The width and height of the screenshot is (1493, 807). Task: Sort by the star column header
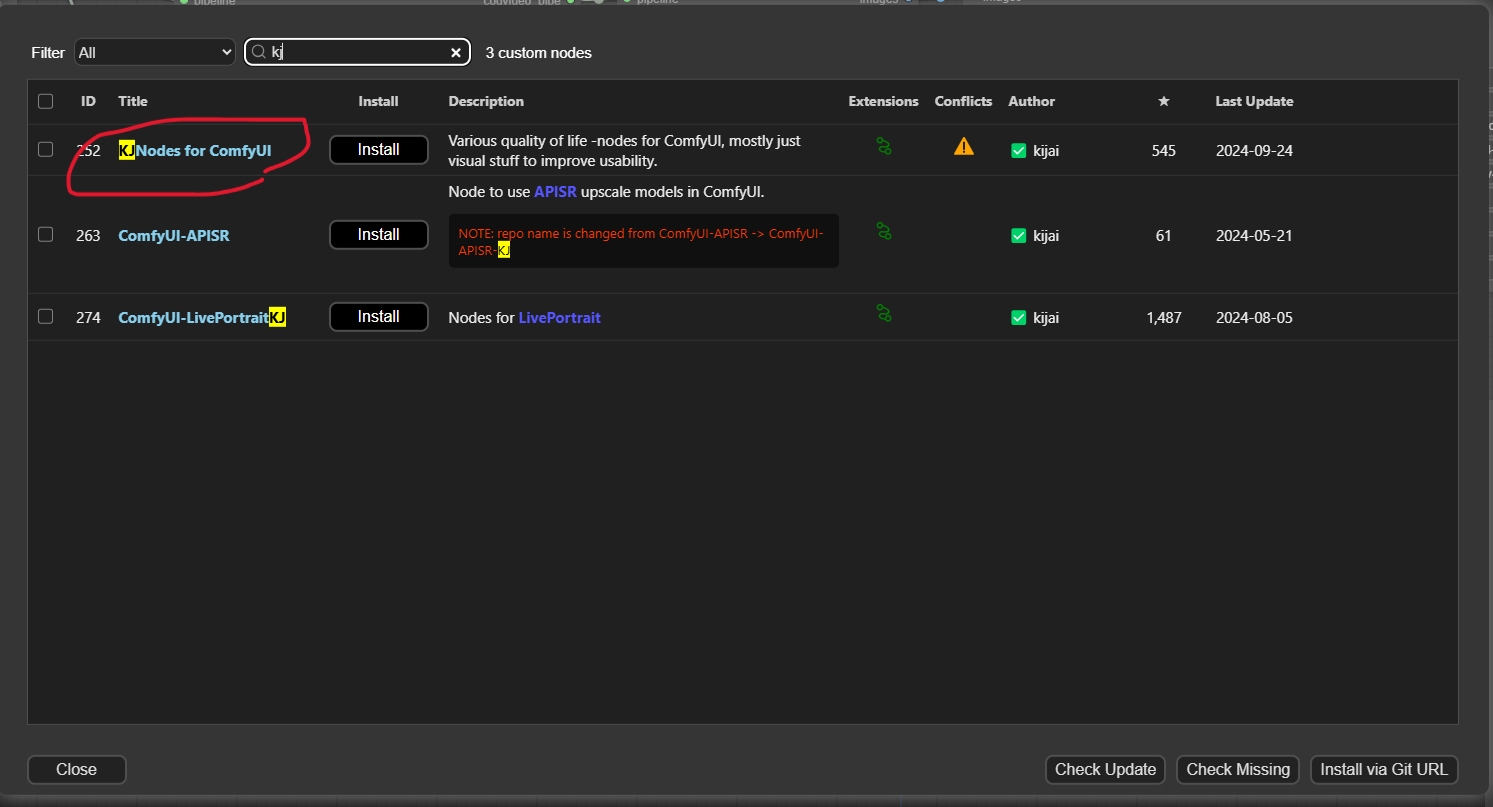1163,101
